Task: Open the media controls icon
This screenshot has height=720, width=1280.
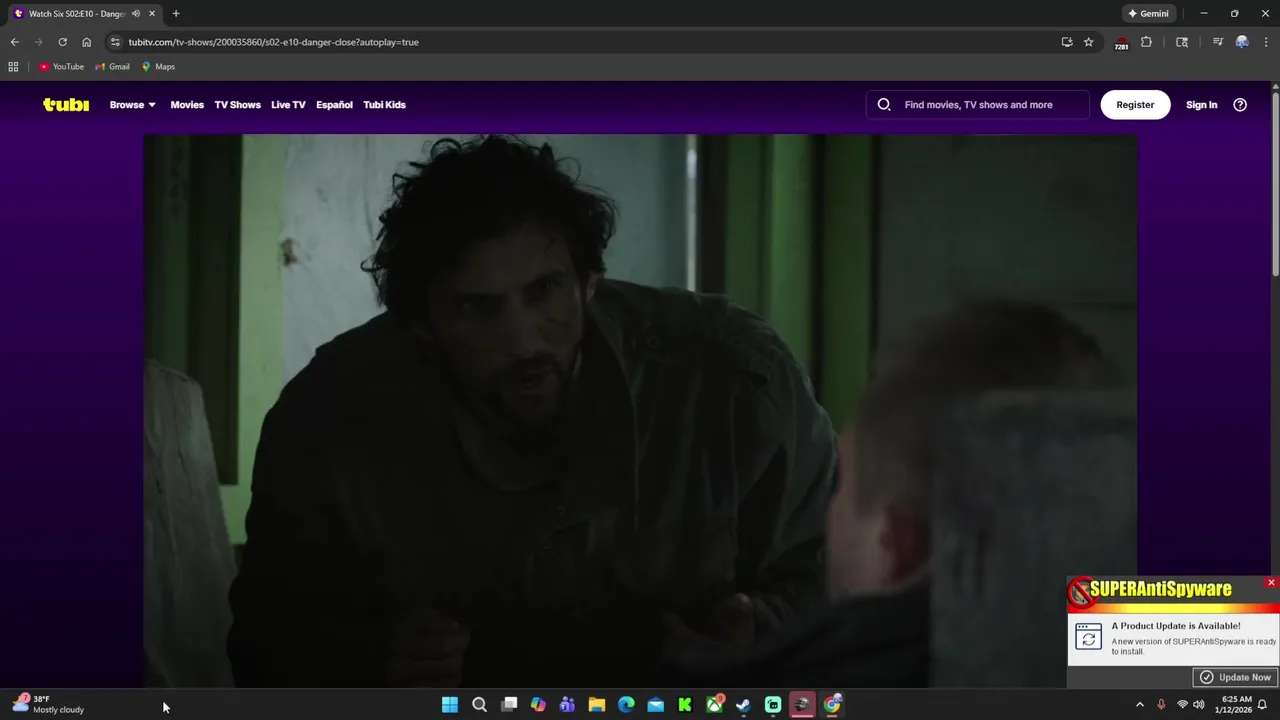Action: (1217, 42)
